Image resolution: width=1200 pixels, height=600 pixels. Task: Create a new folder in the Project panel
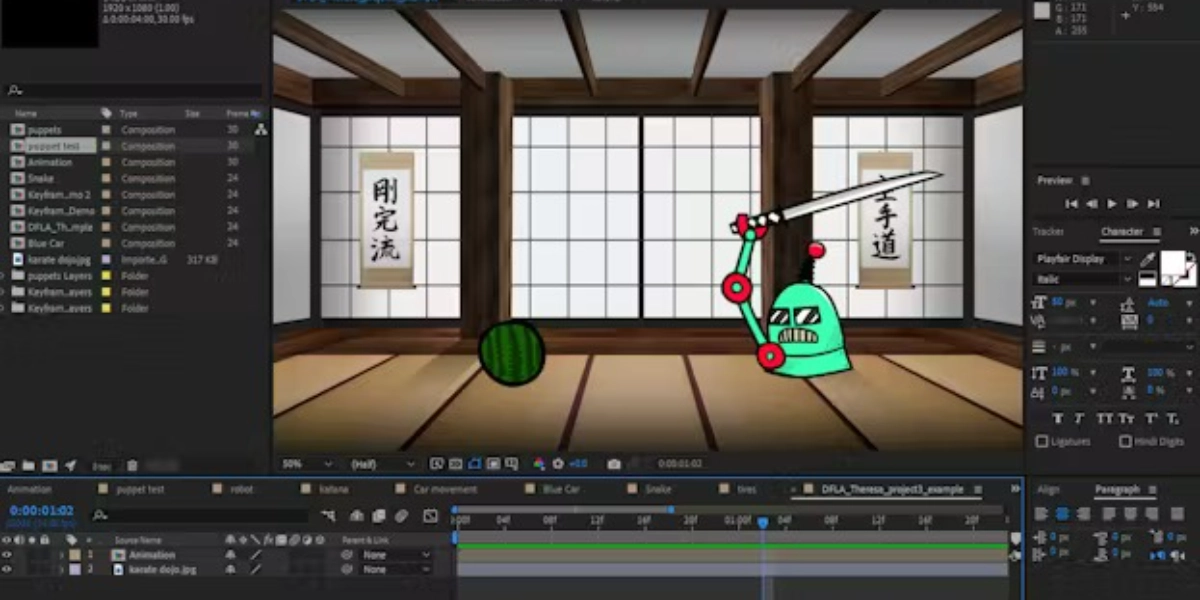tap(29, 466)
